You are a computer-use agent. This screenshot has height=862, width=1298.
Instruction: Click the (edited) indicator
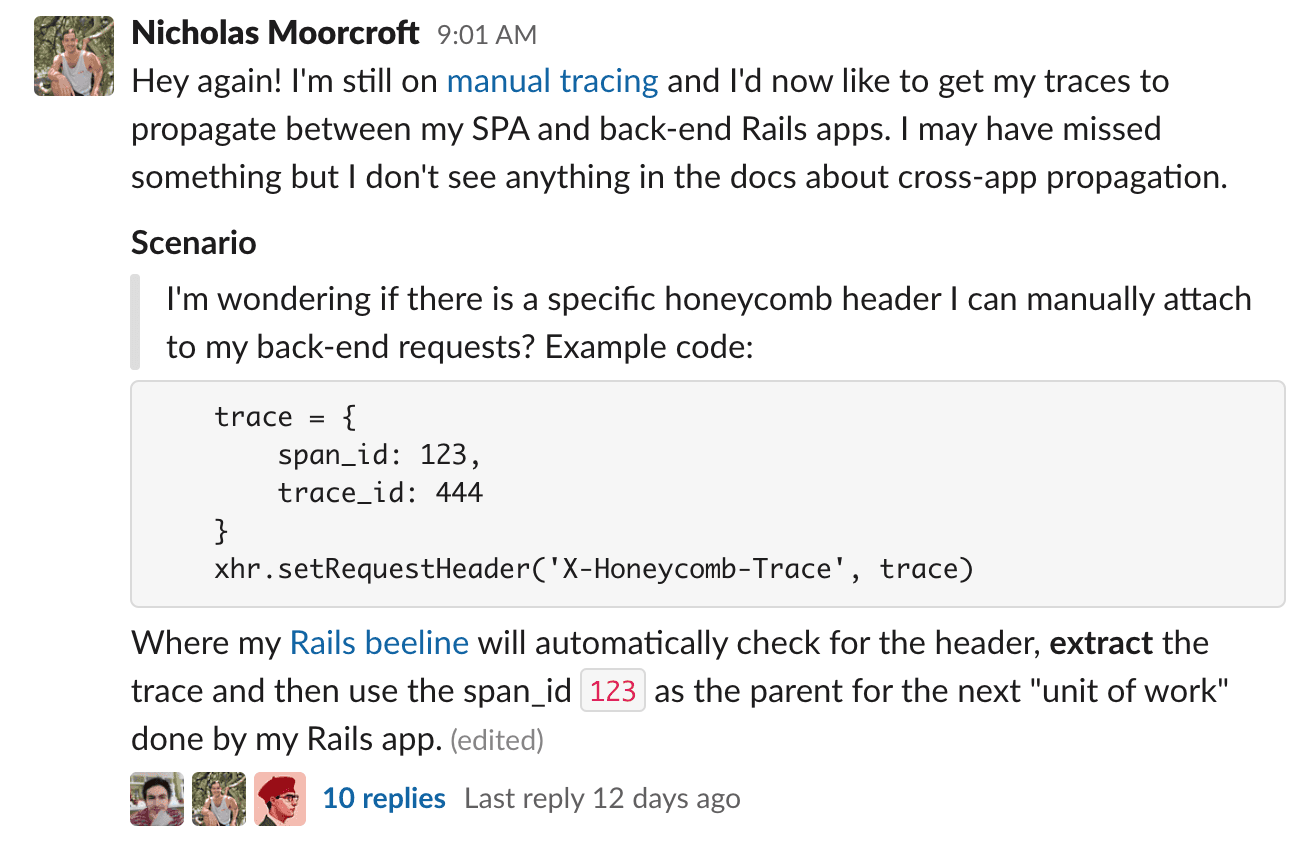point(497,740)
